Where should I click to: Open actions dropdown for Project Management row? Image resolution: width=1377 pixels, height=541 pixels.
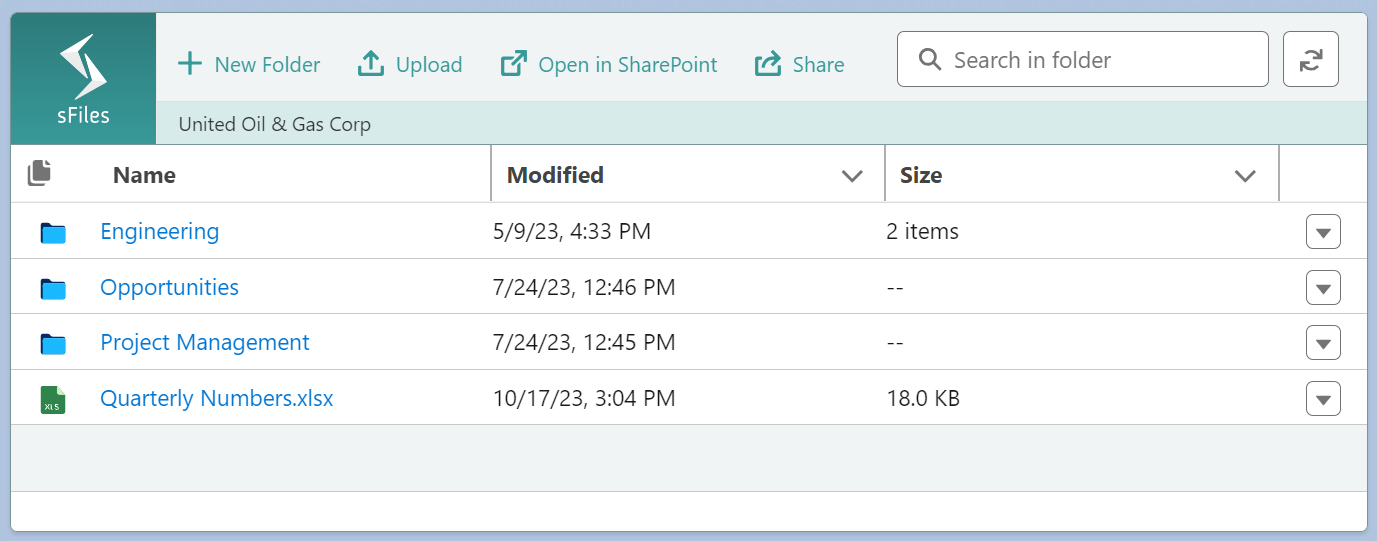coord(1323,343)
